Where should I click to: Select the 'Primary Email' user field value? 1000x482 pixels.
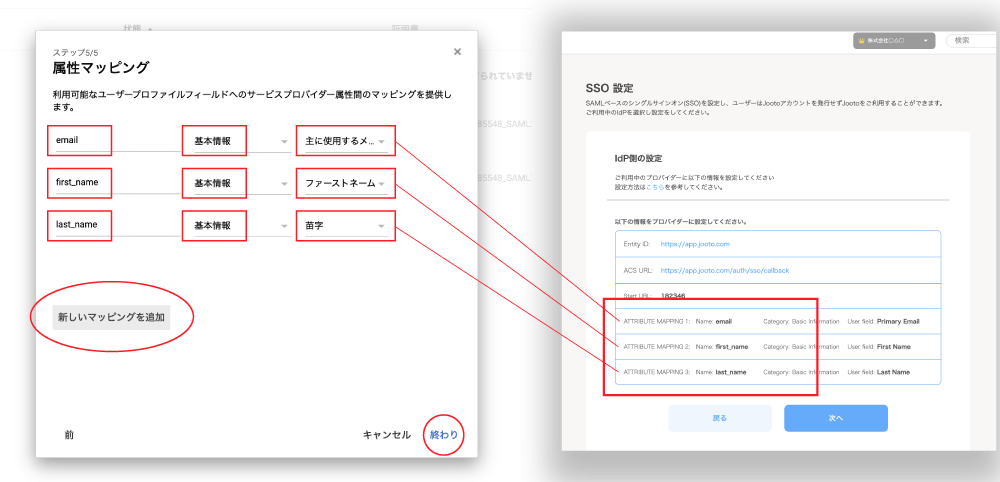click(x=898, y=321)
